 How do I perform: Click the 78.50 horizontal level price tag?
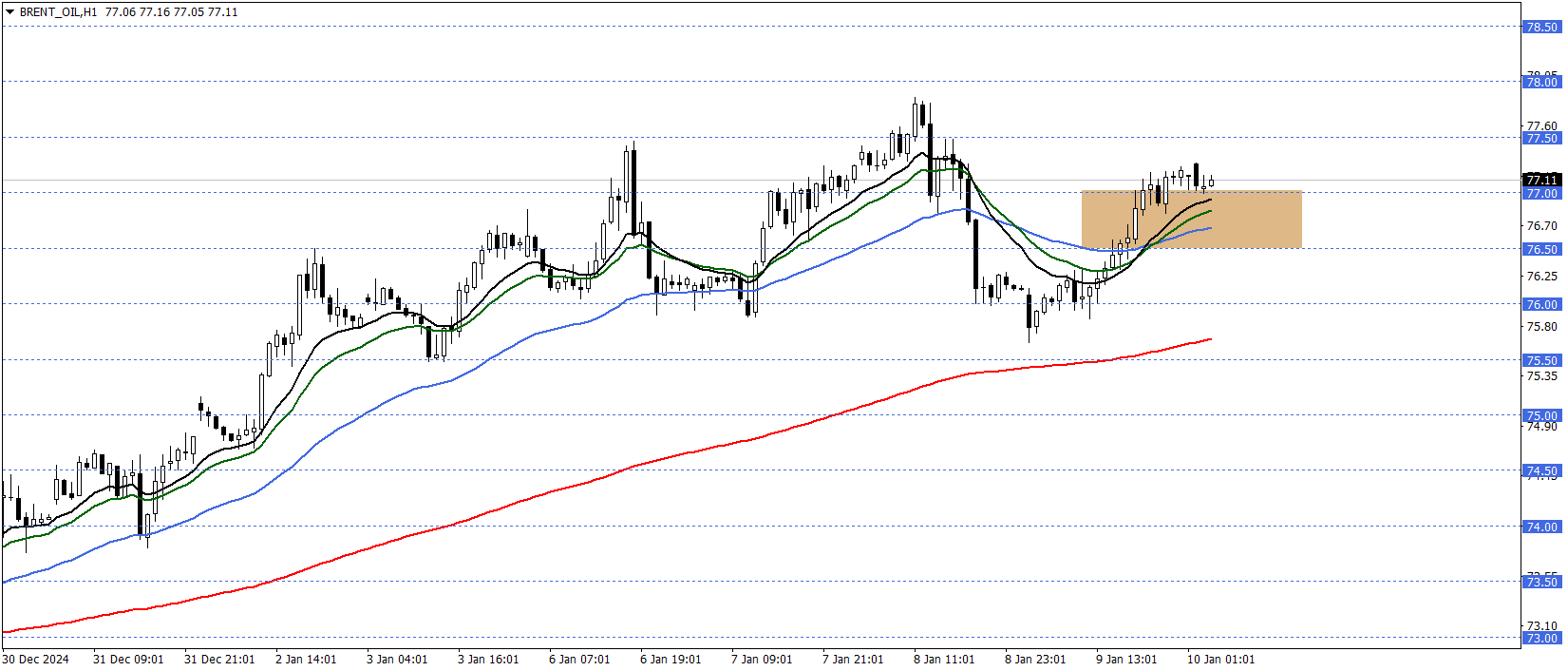(1541, 27)
